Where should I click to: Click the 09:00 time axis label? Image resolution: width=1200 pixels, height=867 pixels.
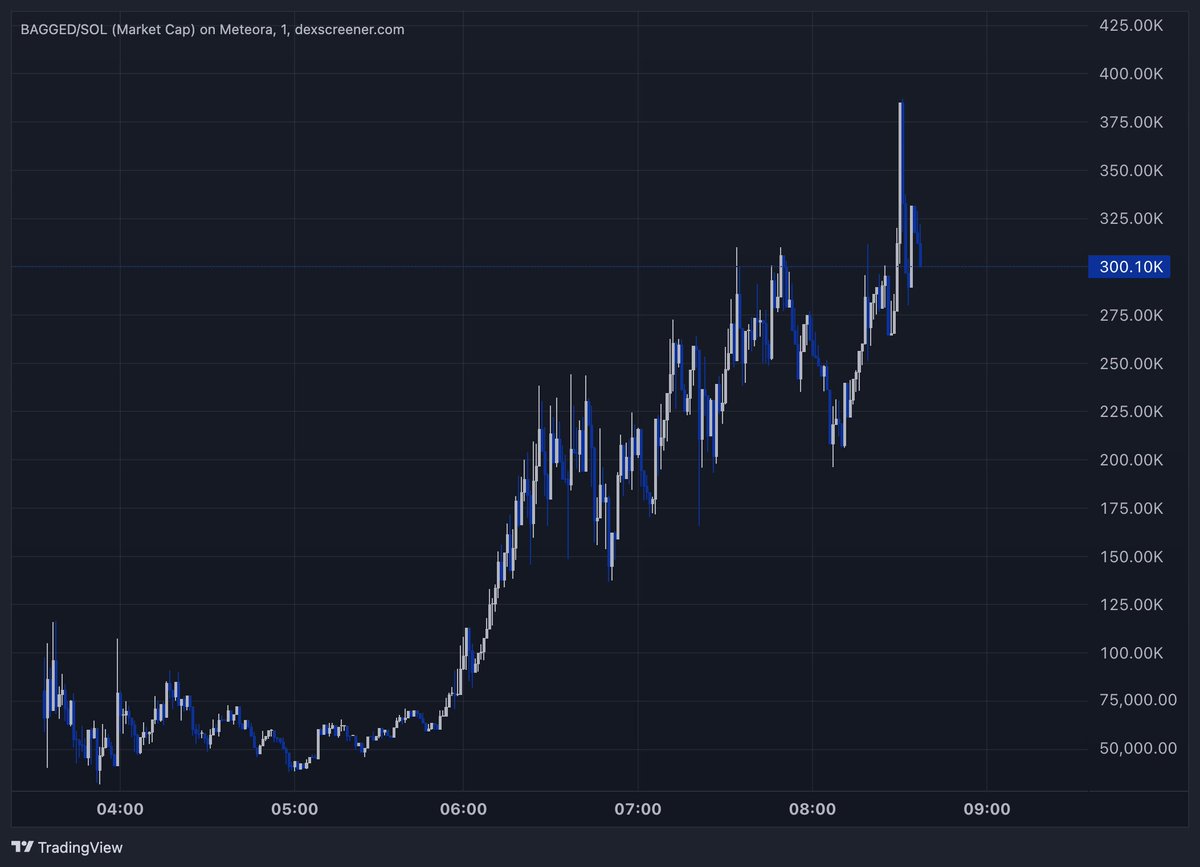(x=986, y=808)
